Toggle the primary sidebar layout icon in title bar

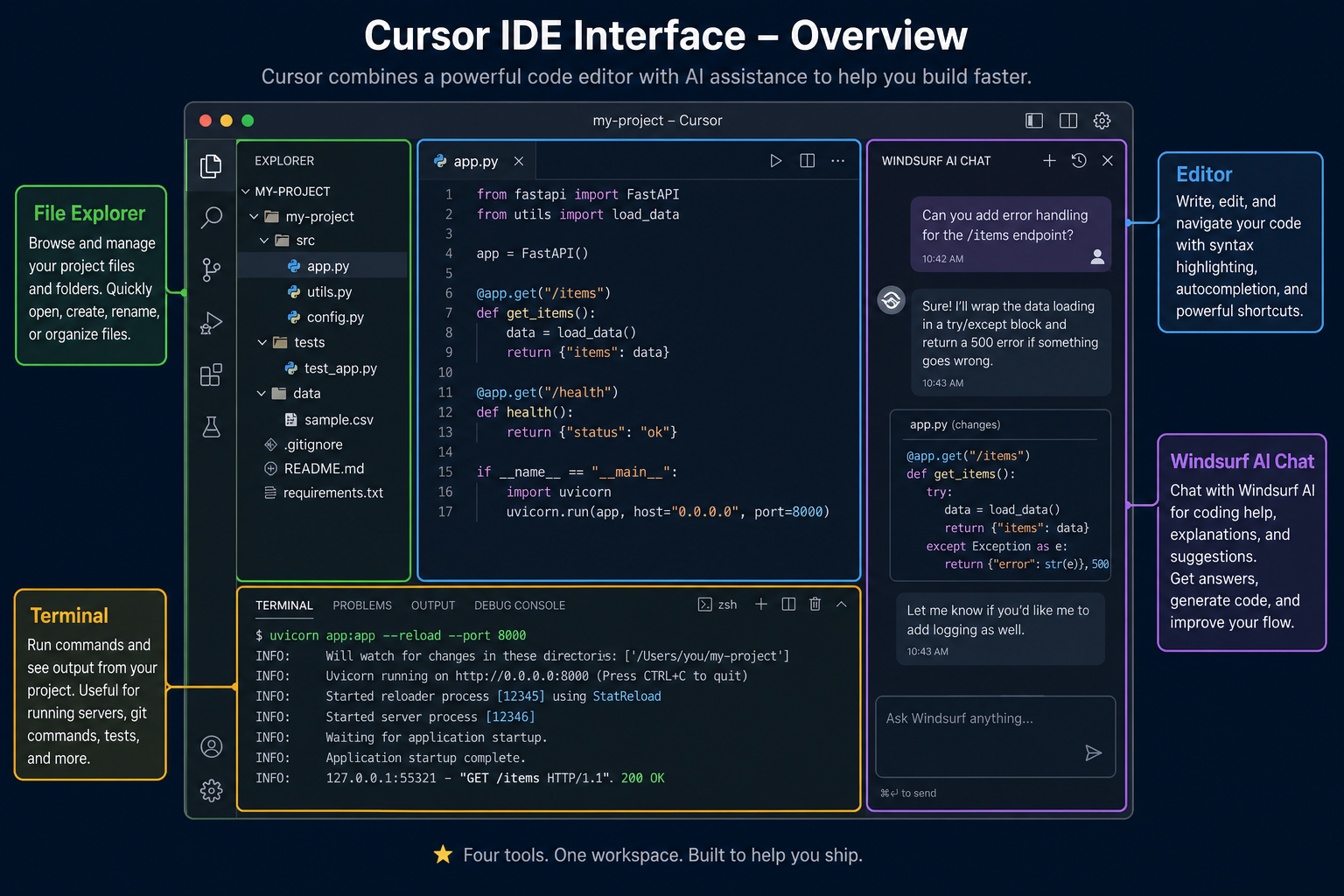coord(1034,121)
